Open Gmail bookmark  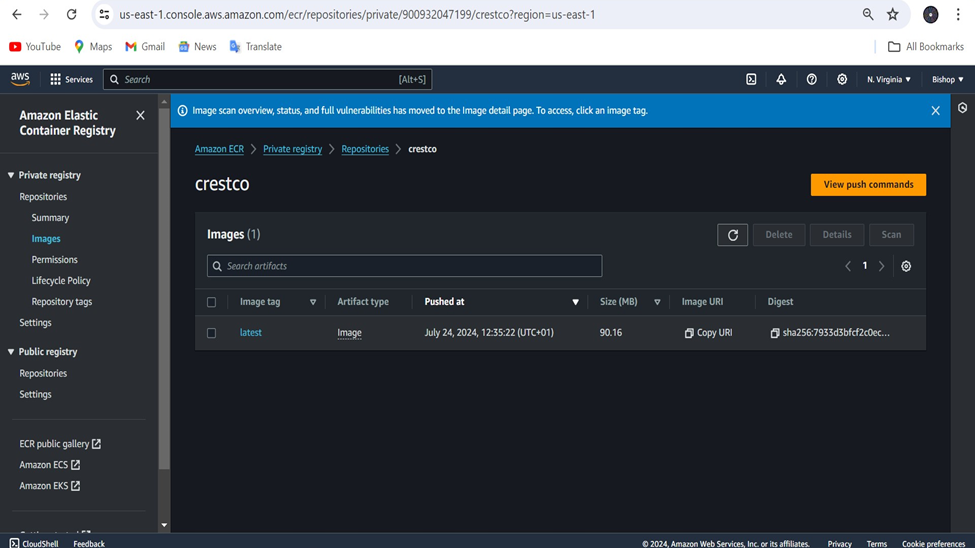[x=145, y=47]
